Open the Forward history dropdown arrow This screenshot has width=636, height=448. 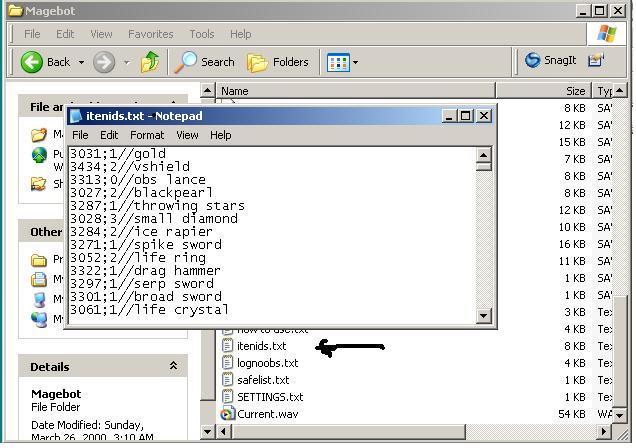tap(127, 62)
